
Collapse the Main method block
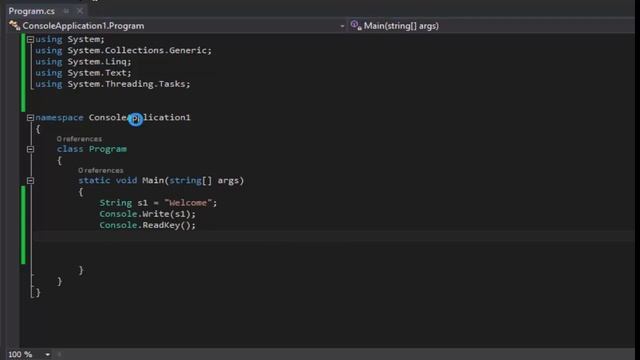(x=30, y=180)
